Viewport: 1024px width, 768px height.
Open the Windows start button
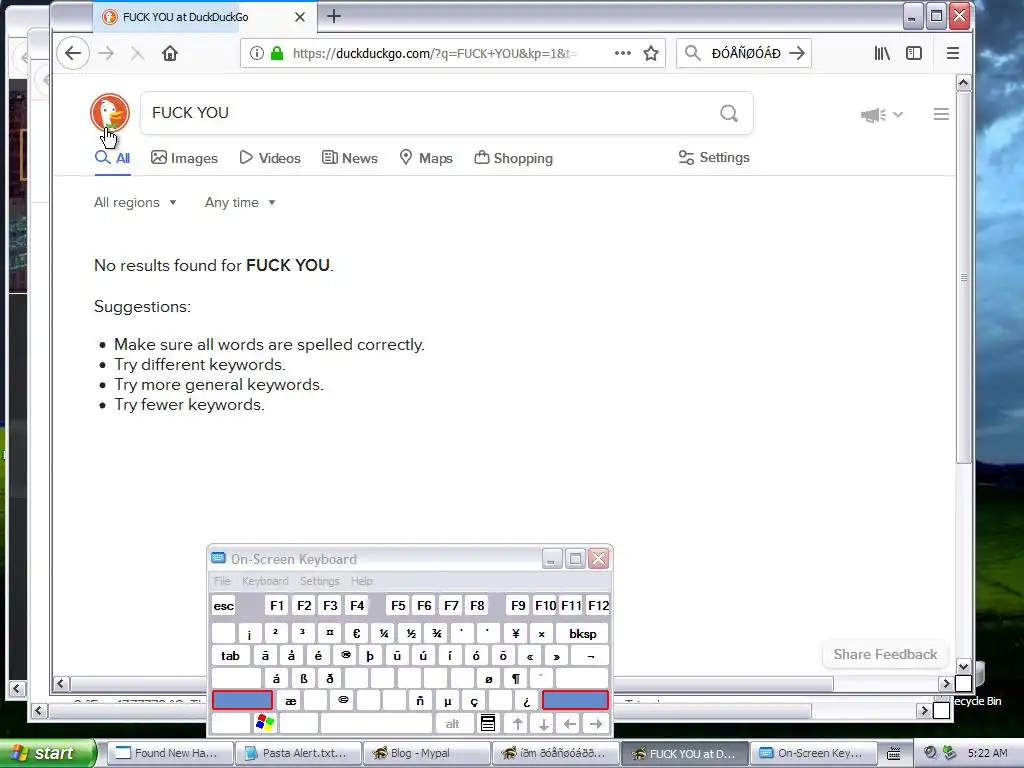(47, 753)
